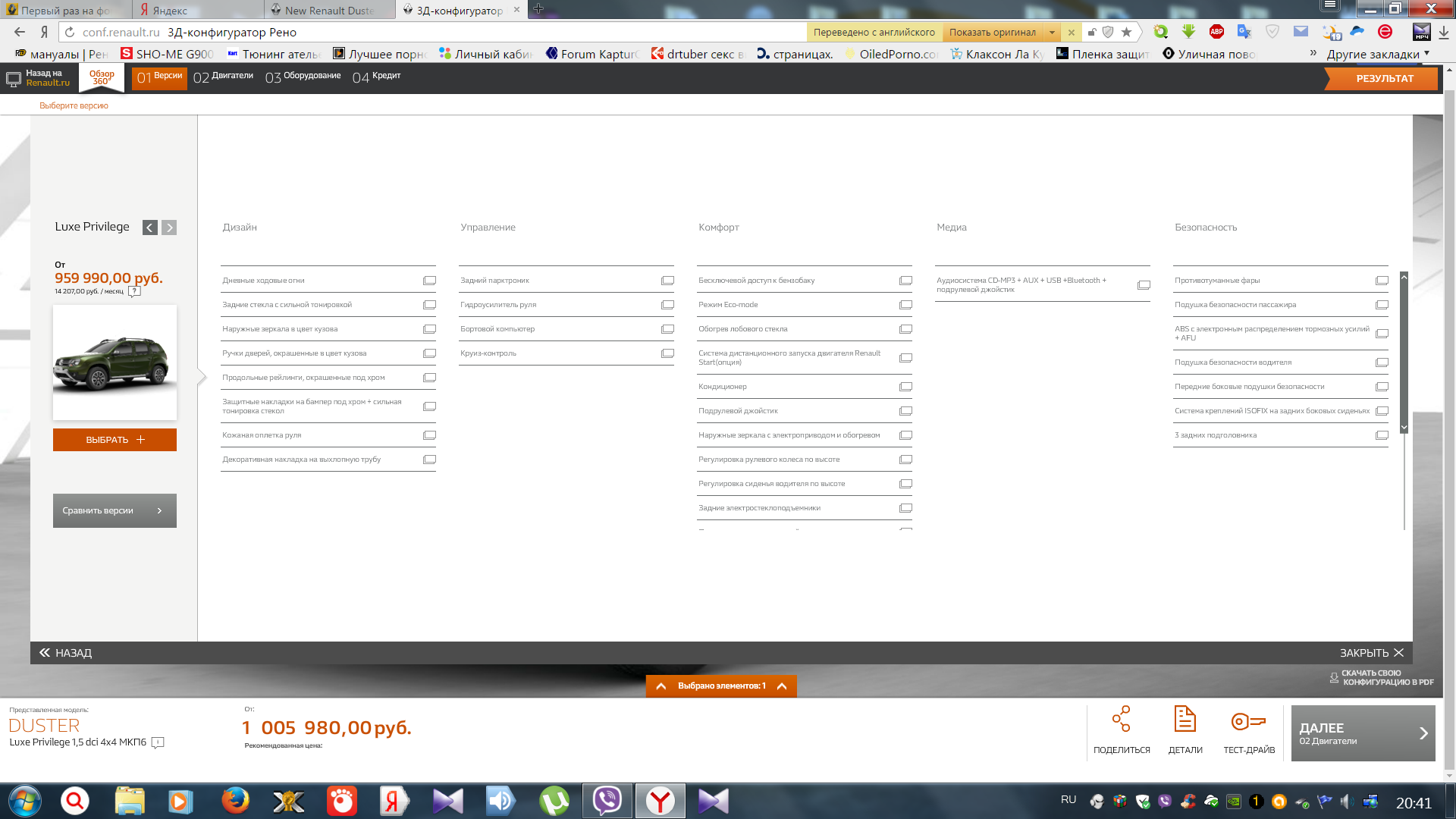Click taskbar volume speaker icon

(x=1346, y=801)
